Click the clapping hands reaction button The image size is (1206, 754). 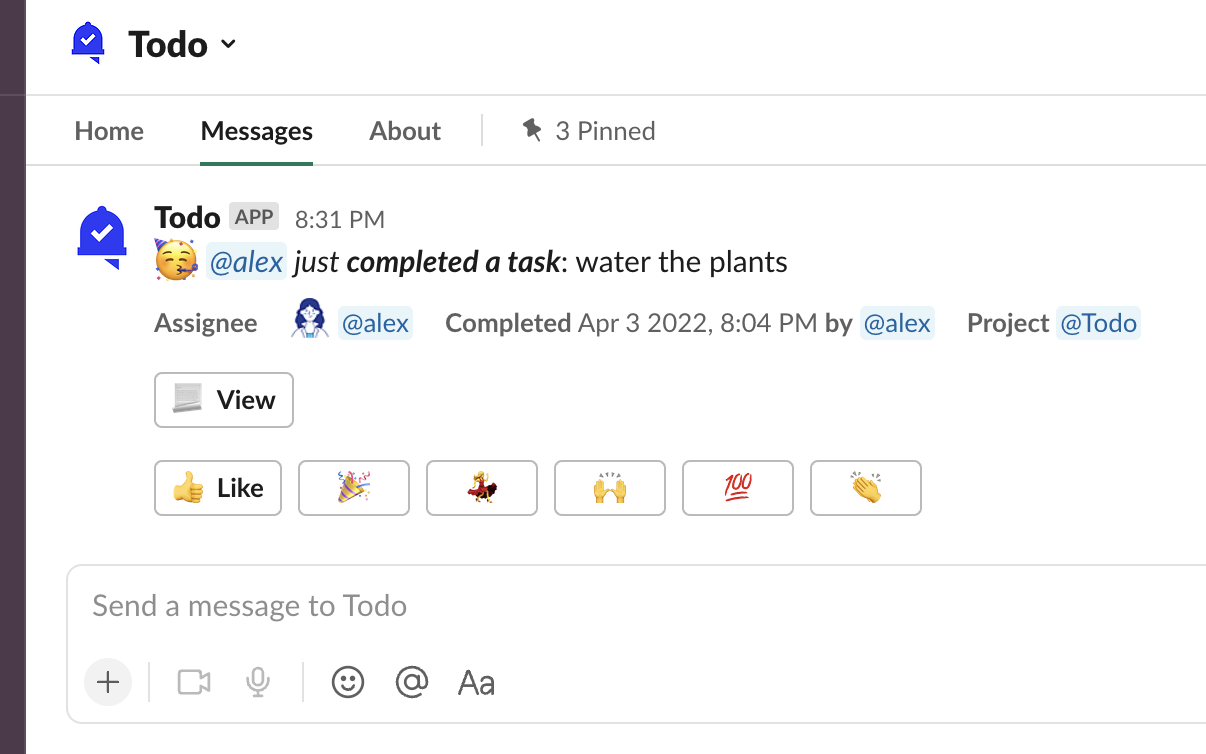[x=866, y=488]
